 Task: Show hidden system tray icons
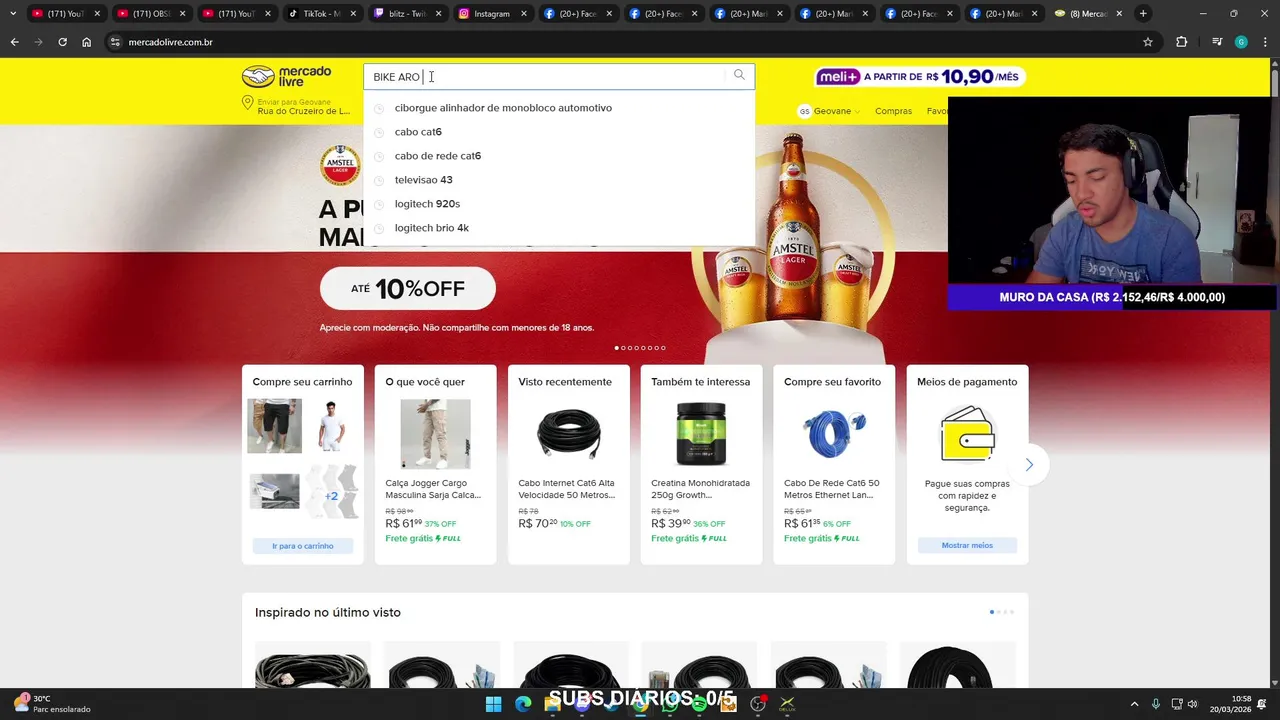click(x=1134, y=704)
